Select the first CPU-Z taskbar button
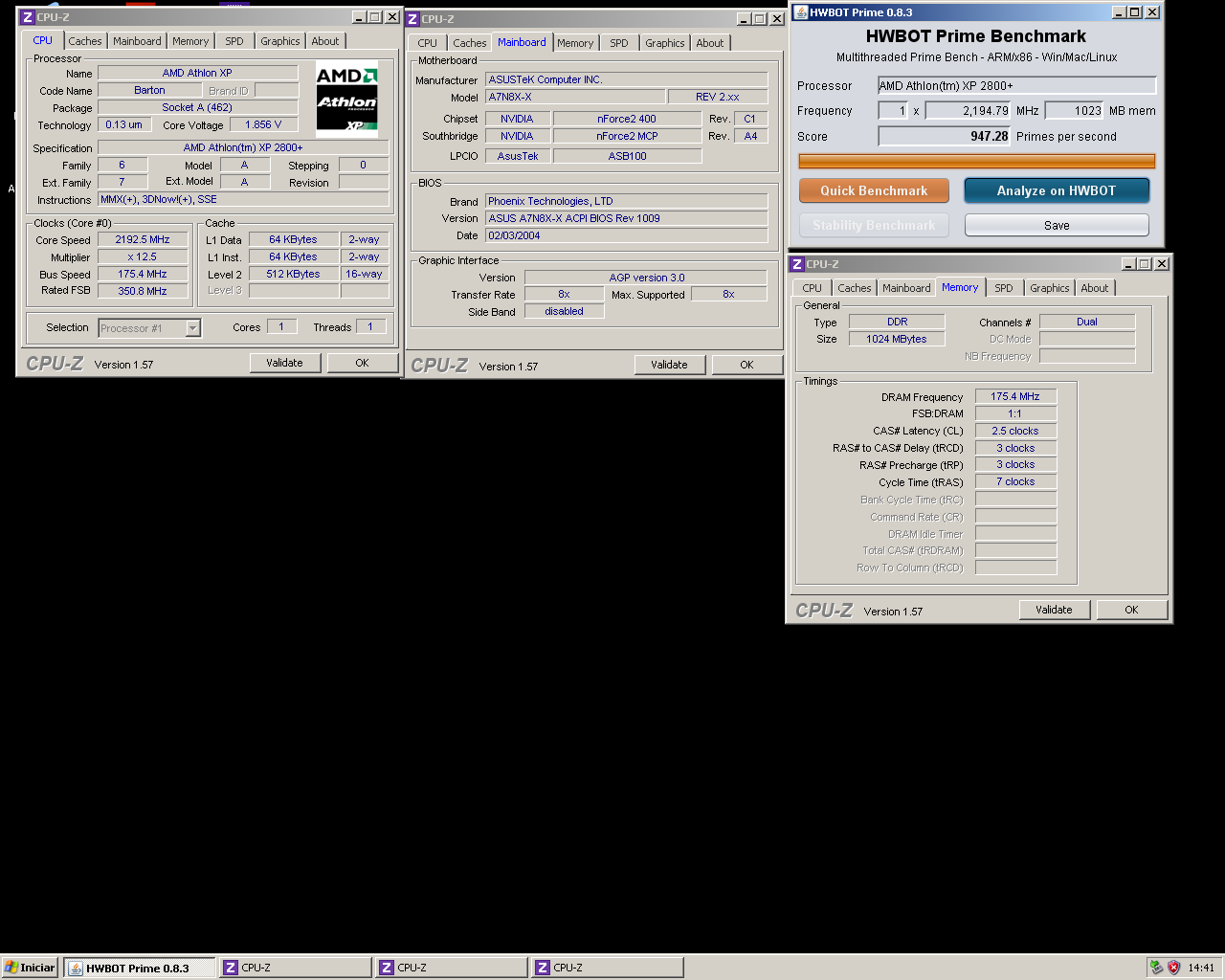1225x980 pixels. [x=296, y=968]
